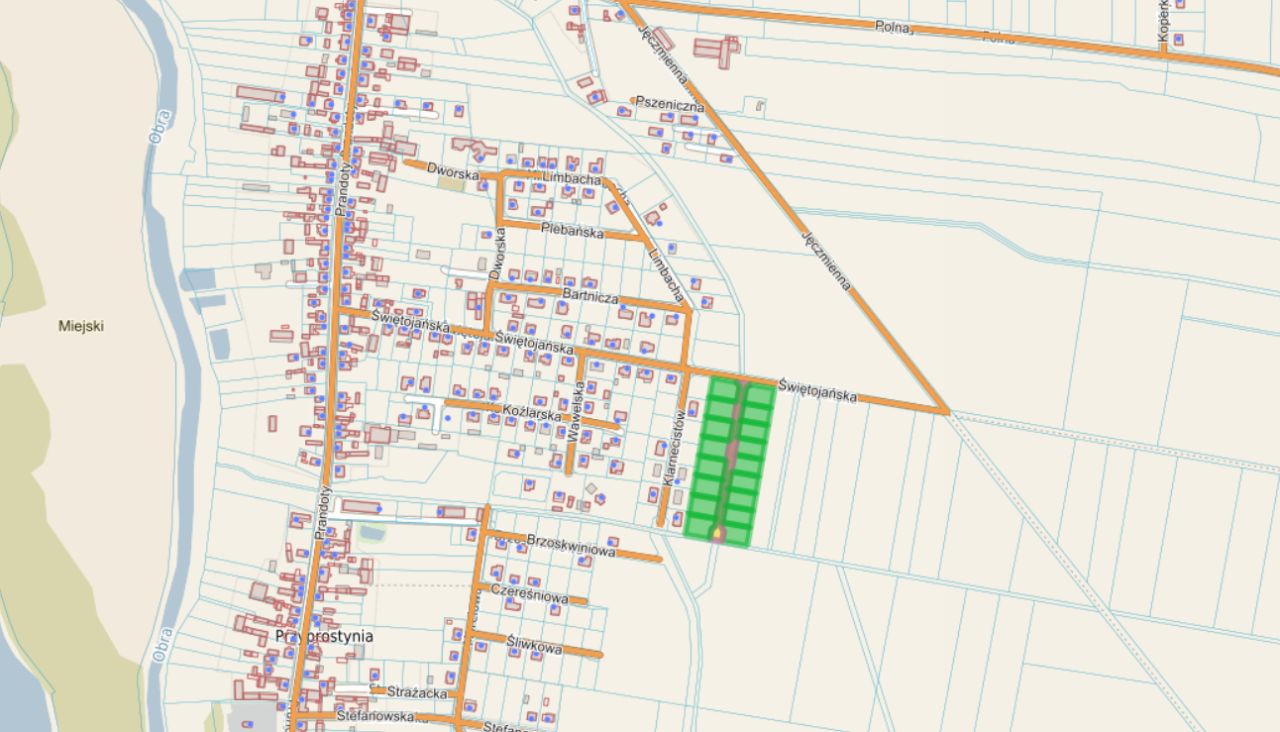Select the Plebańska street label

pos(572,230)
